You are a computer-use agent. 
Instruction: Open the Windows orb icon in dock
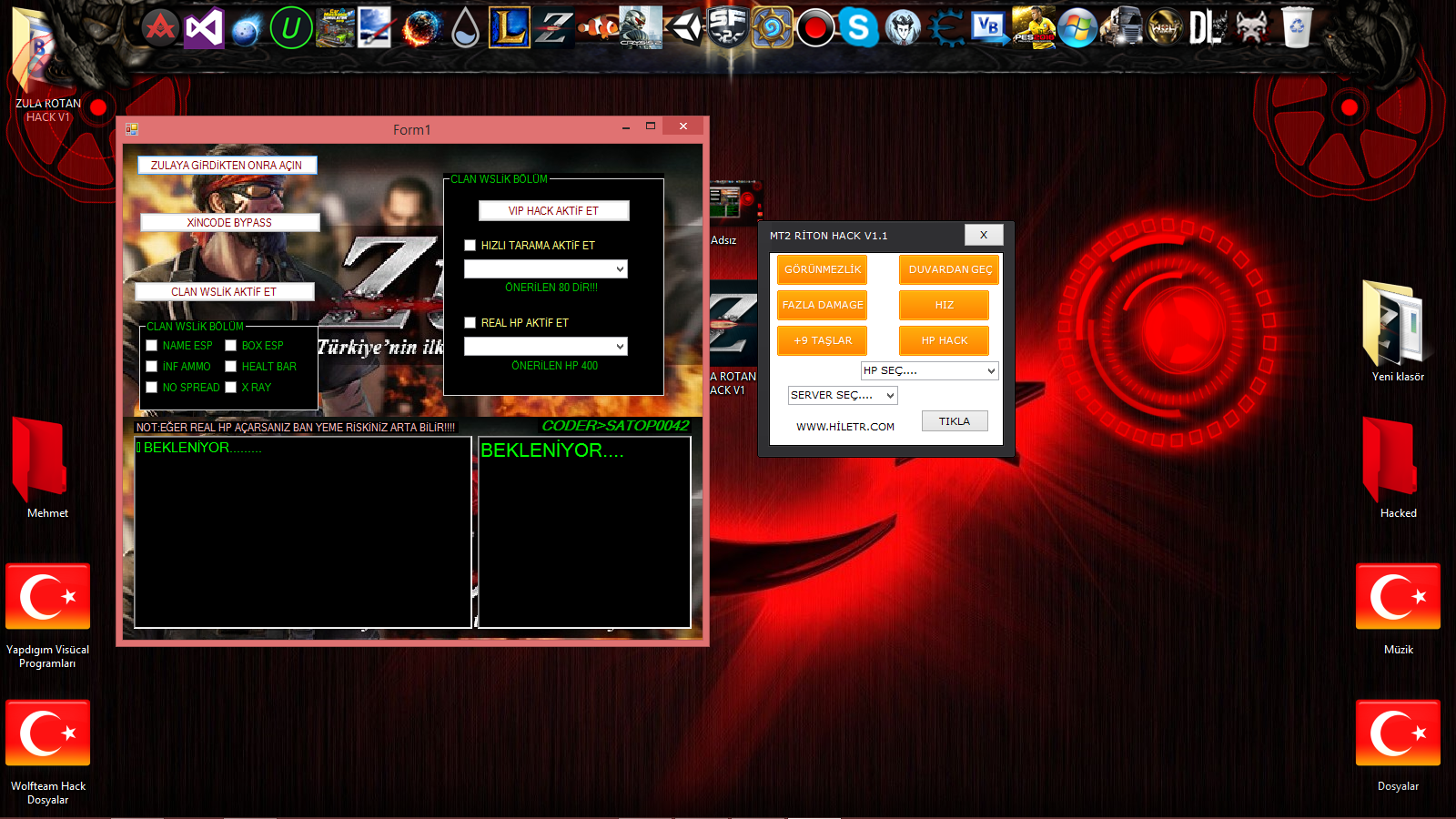[x=1077, y=28]
